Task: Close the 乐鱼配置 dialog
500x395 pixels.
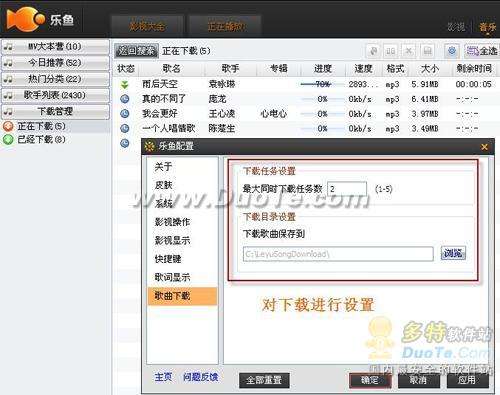Action: (x=485, y=147)
